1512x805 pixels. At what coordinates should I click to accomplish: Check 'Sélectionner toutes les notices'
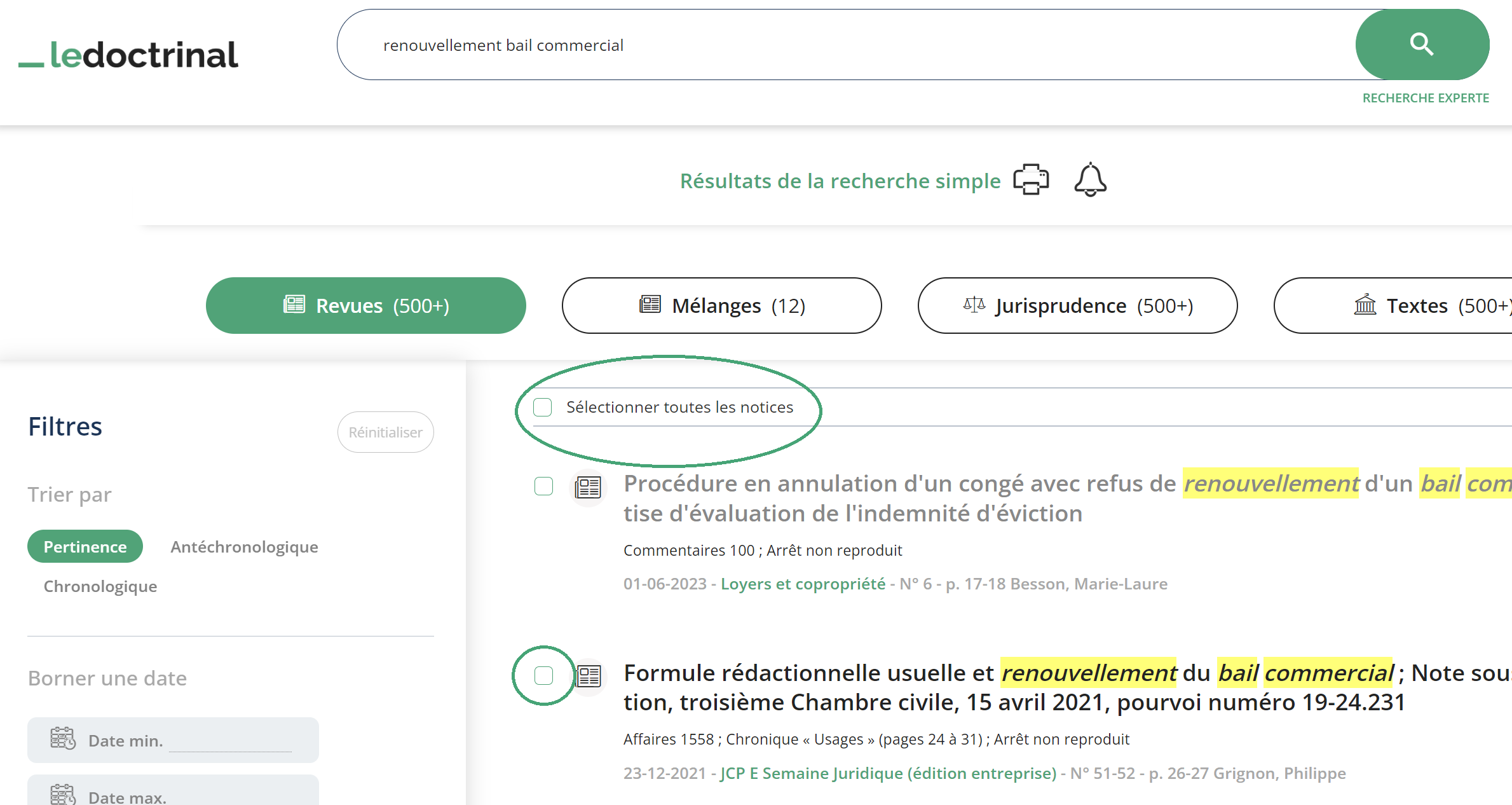542,407
